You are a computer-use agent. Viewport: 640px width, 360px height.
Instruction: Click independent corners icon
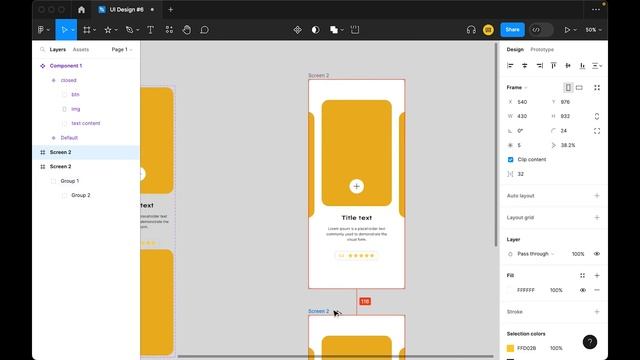[x=597, y=131]
